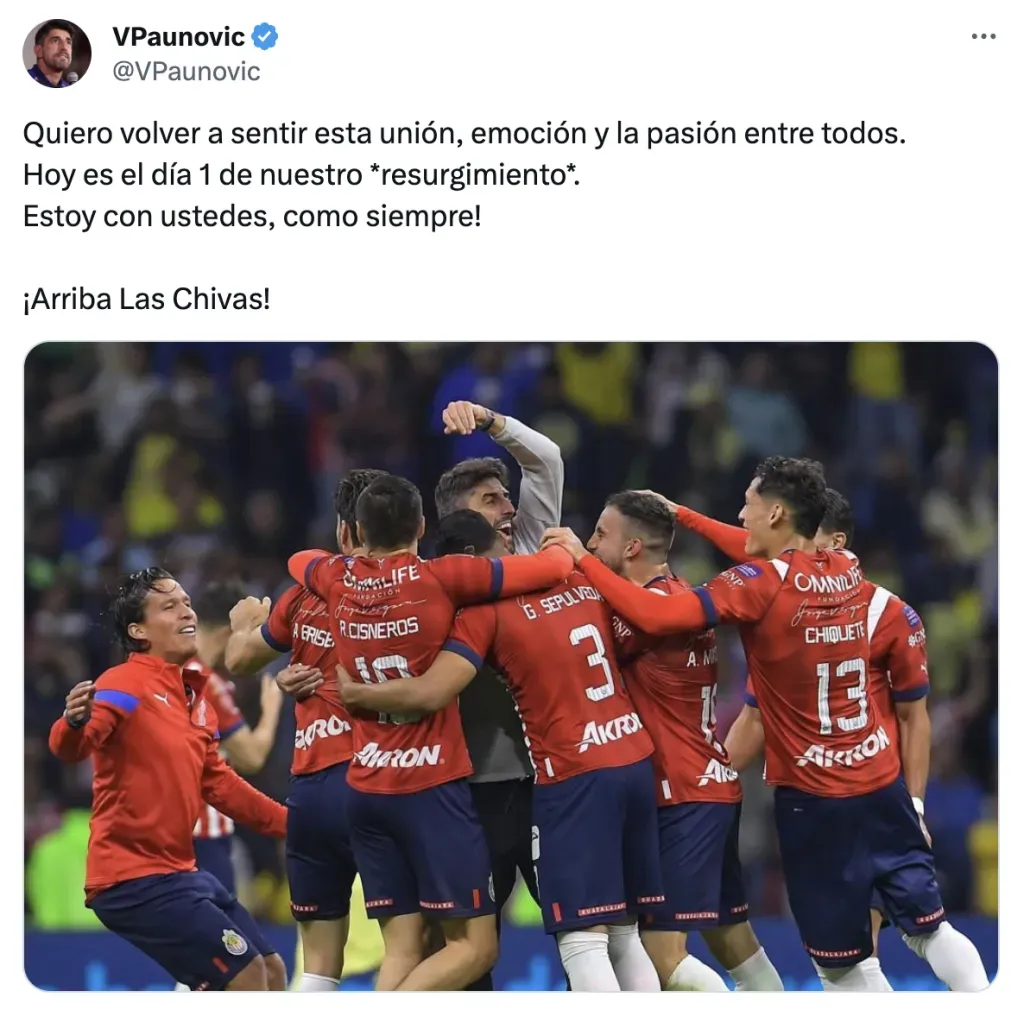This screenshot has width=1024, height=1010.
Task: Click the Akron logo below number 13
Action: click(x=842, y=748)
